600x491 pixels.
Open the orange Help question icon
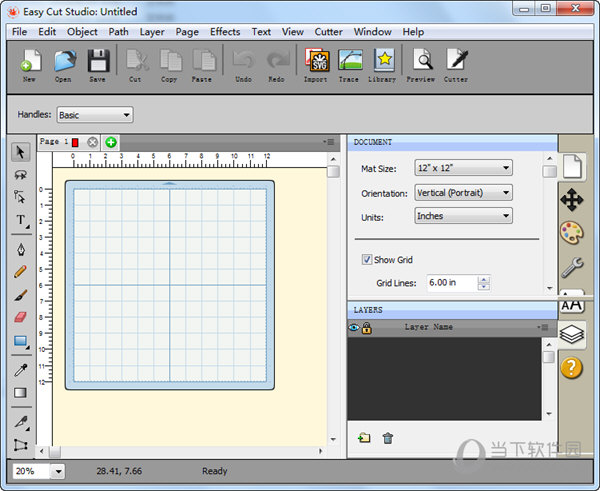click(572, 368)
